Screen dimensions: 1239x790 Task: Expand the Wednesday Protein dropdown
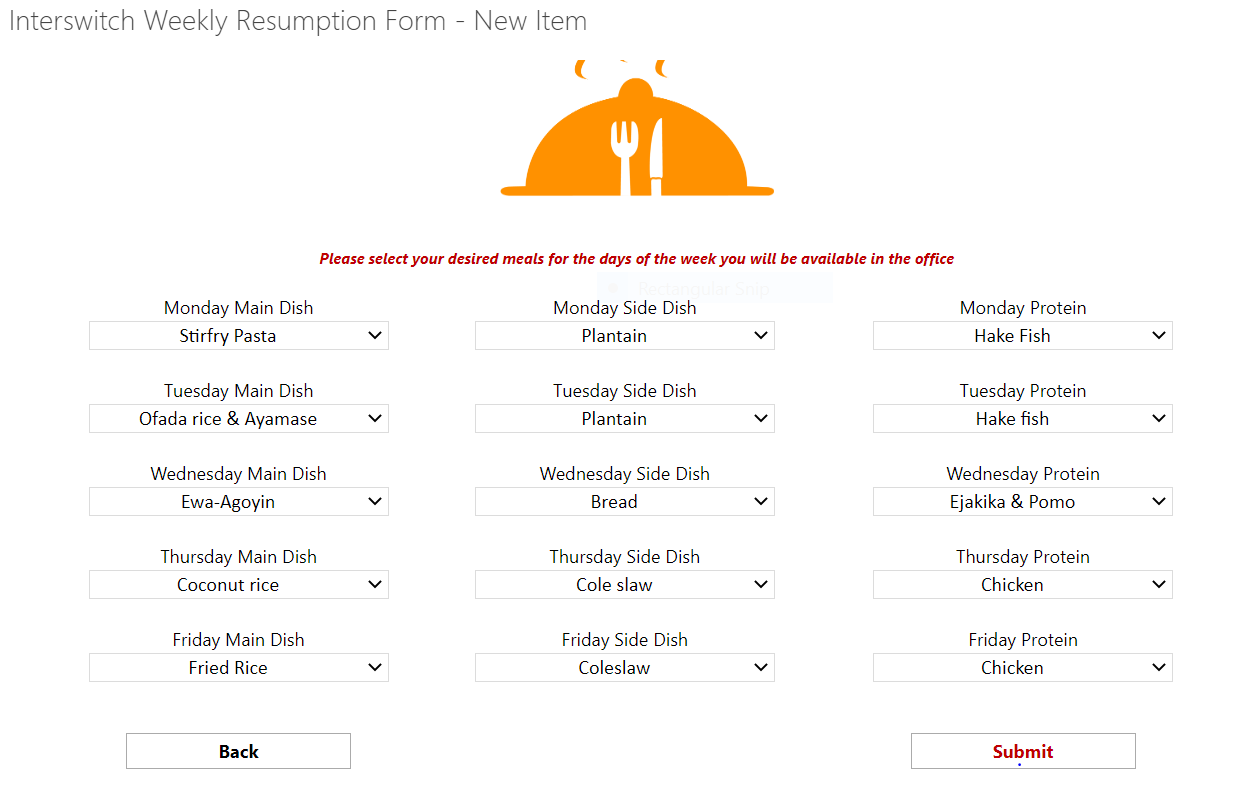click(x=1022, y=502)
